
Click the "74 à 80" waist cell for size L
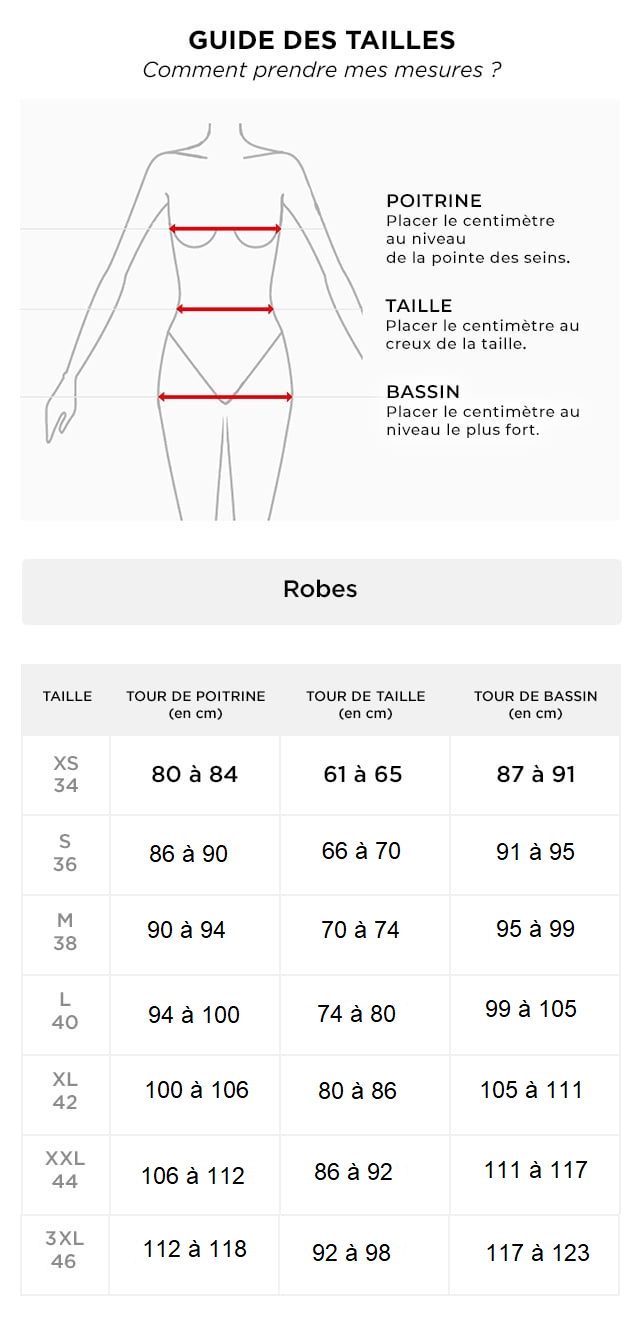[357, 1014]
